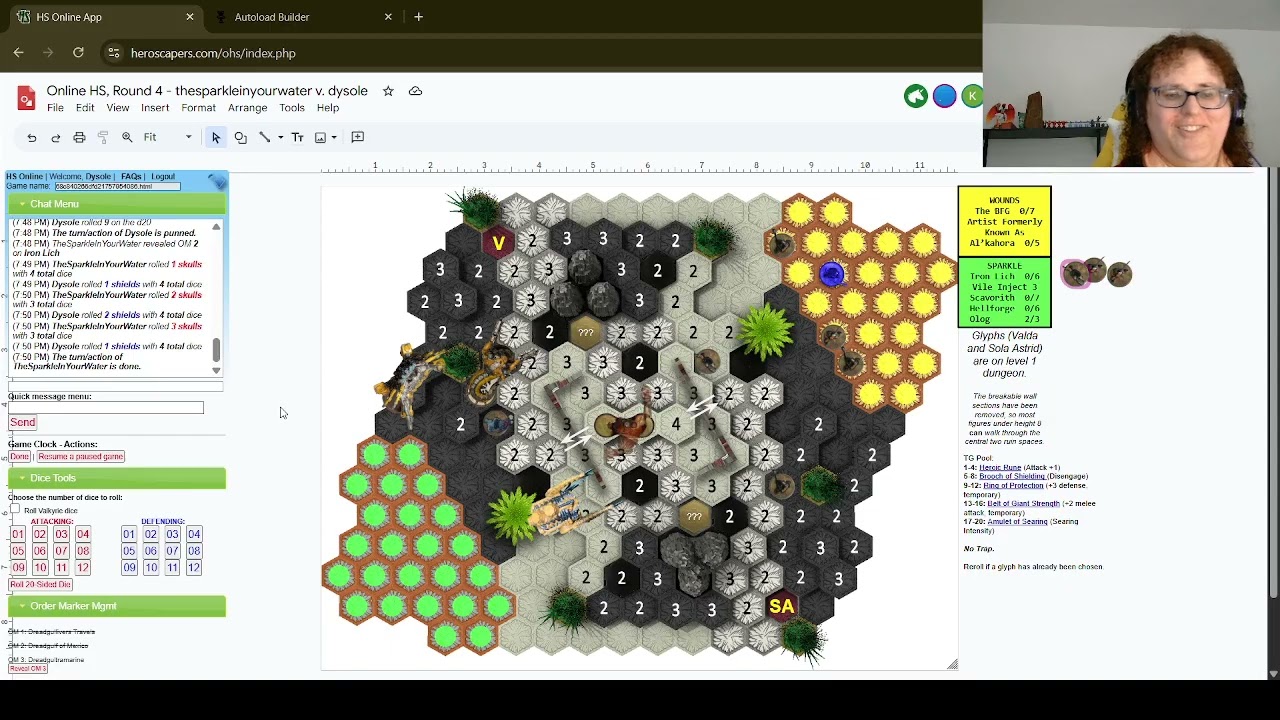Collapse the Order Marker Mgmt section
This screenshot has height=720, width=1280.
(117, 606)
